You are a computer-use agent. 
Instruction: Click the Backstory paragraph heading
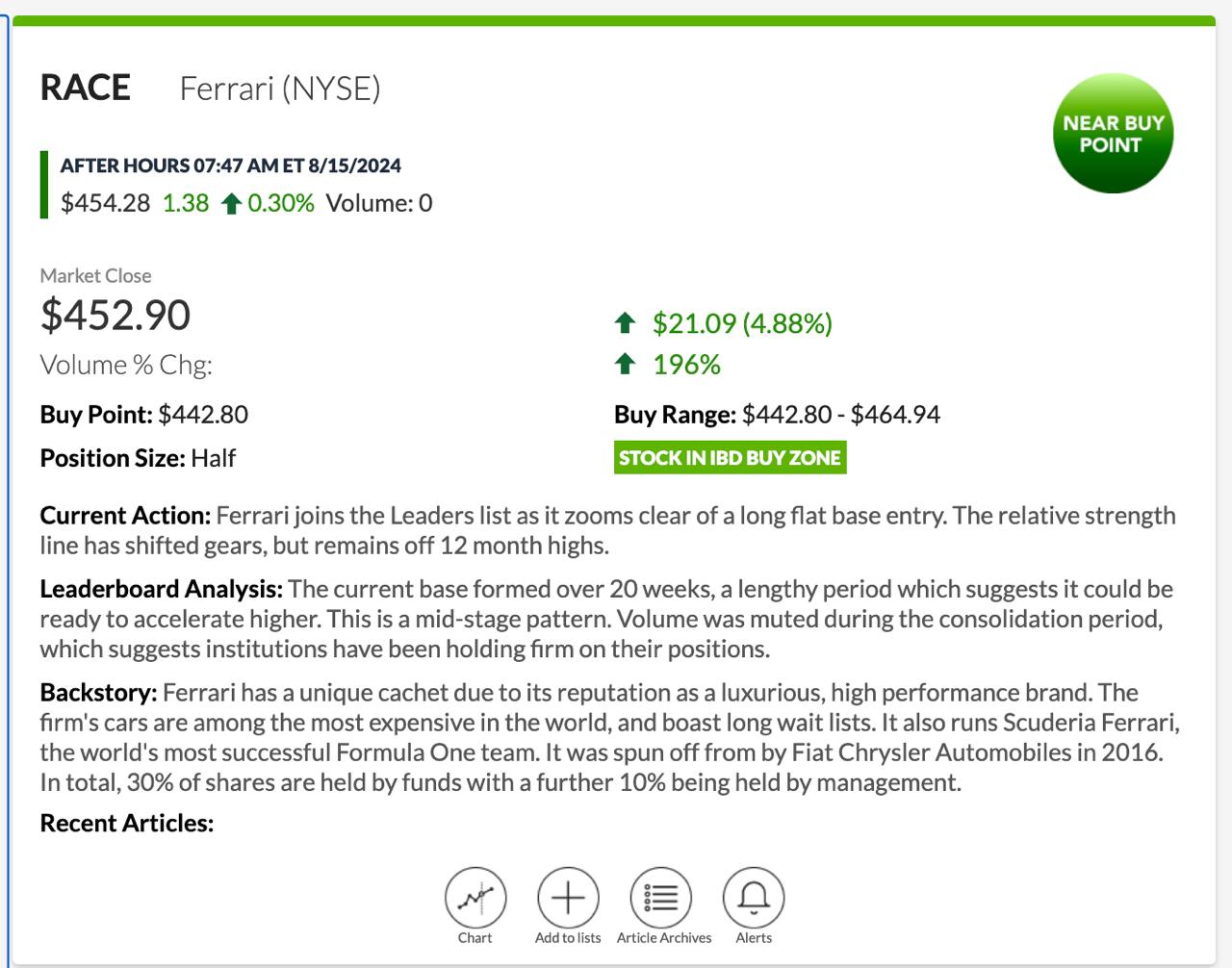tap(98, 693)
